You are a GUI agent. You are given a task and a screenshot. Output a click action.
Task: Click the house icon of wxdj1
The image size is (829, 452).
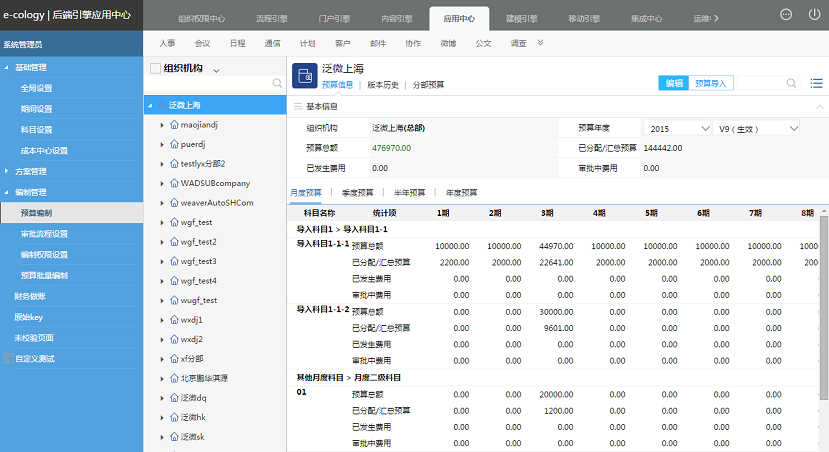coord(174,320)
